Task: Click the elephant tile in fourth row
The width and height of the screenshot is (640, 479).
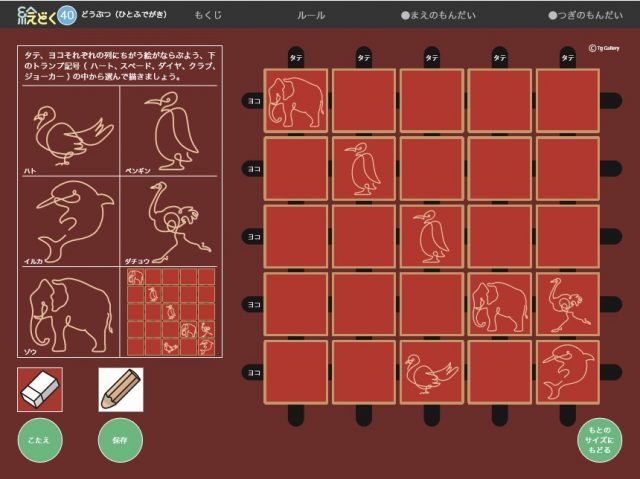Action: click(500, 305)
